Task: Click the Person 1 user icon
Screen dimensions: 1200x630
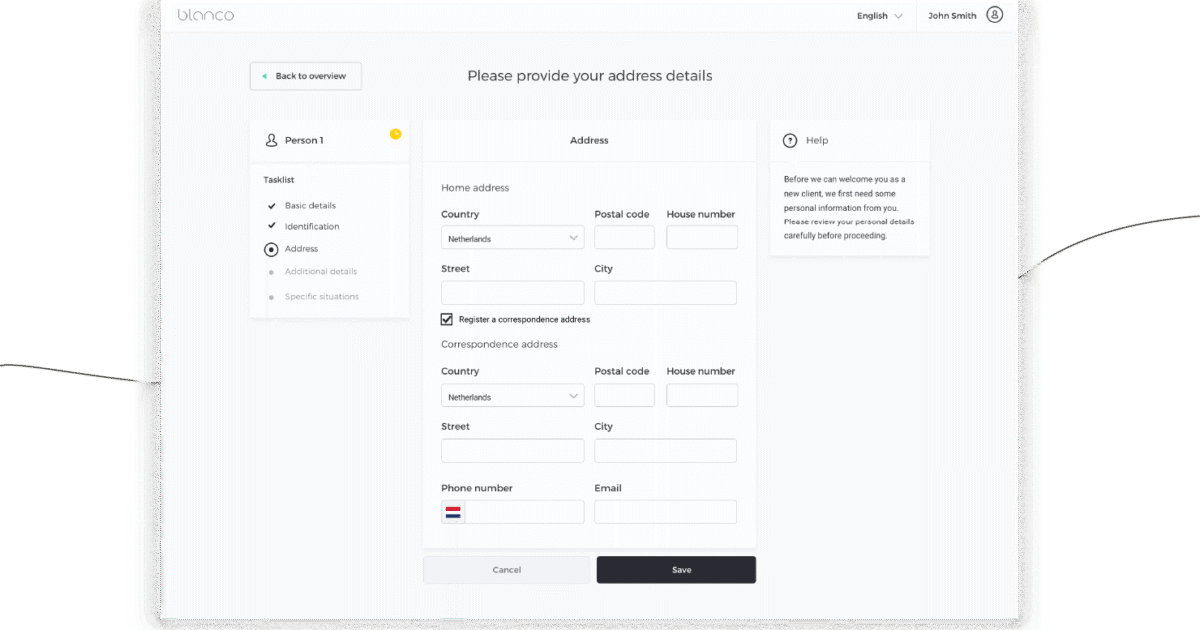Action: pyautogui.click(x=270, y=140)
